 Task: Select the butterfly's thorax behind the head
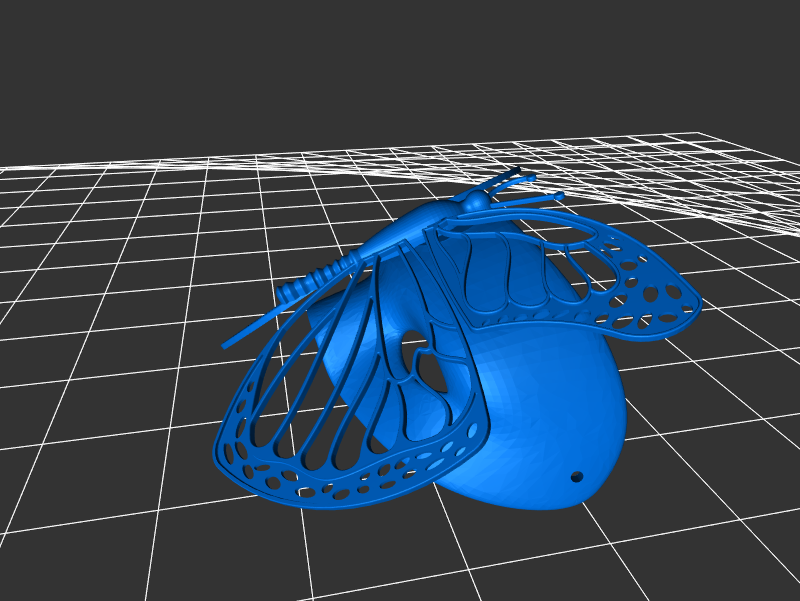425,217
